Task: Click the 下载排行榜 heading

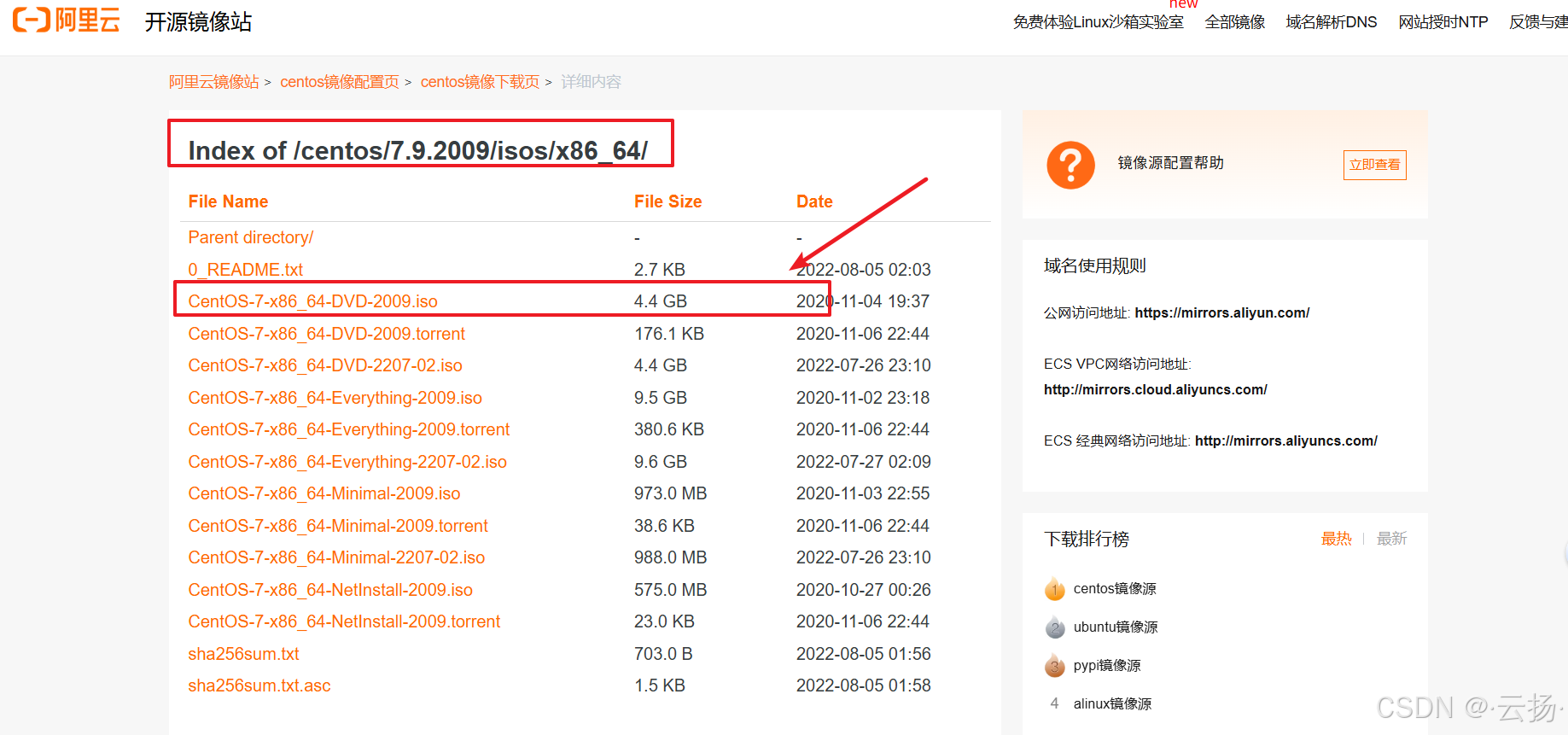Action: [1086, 539]
